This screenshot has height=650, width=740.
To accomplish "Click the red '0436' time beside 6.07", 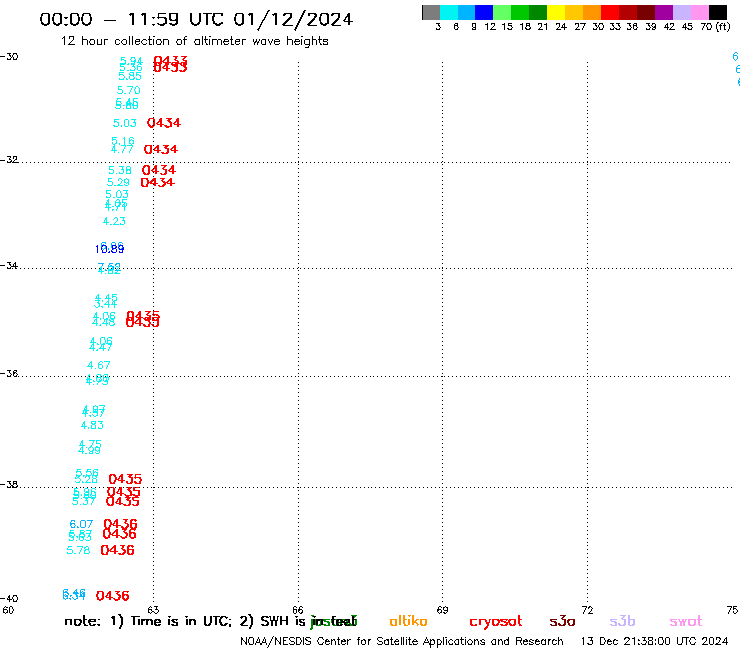I will pos(120,524).
